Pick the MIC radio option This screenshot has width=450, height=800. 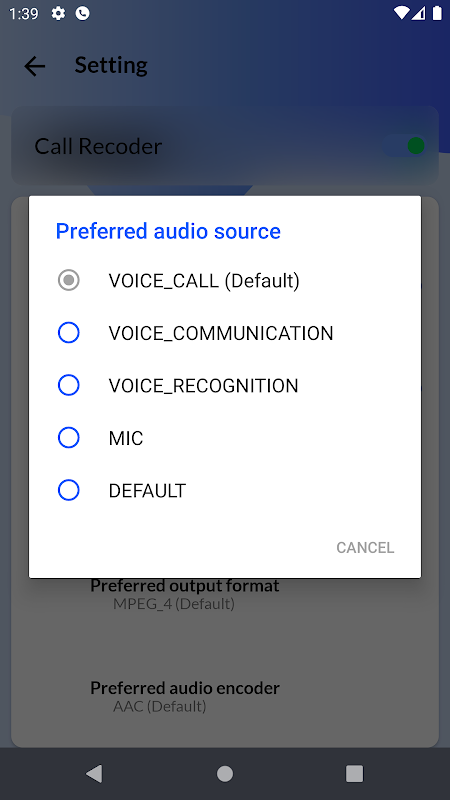69,438
